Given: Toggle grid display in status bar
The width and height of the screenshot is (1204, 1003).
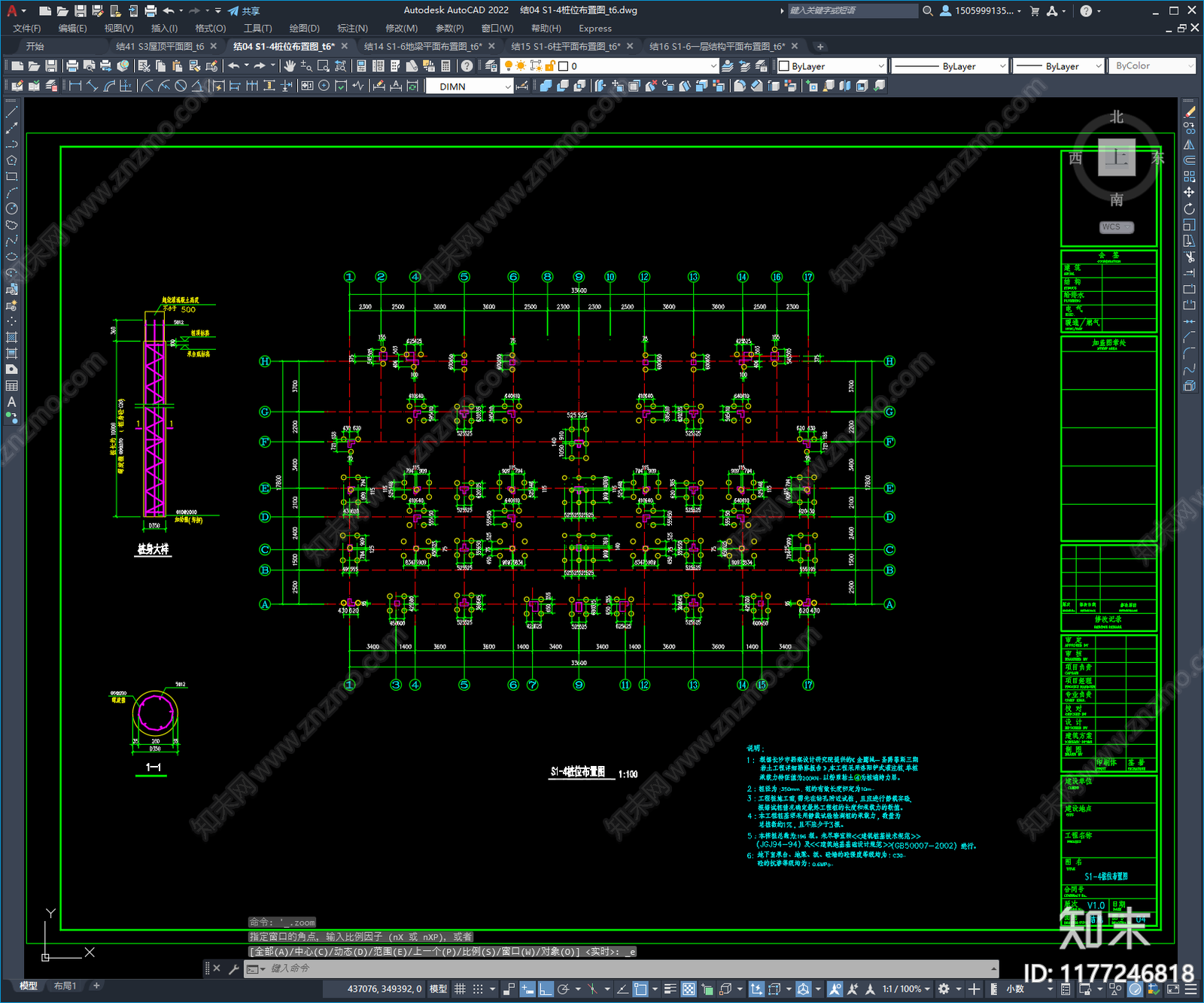Looking at the screenshot, I should tap(460, 989).
